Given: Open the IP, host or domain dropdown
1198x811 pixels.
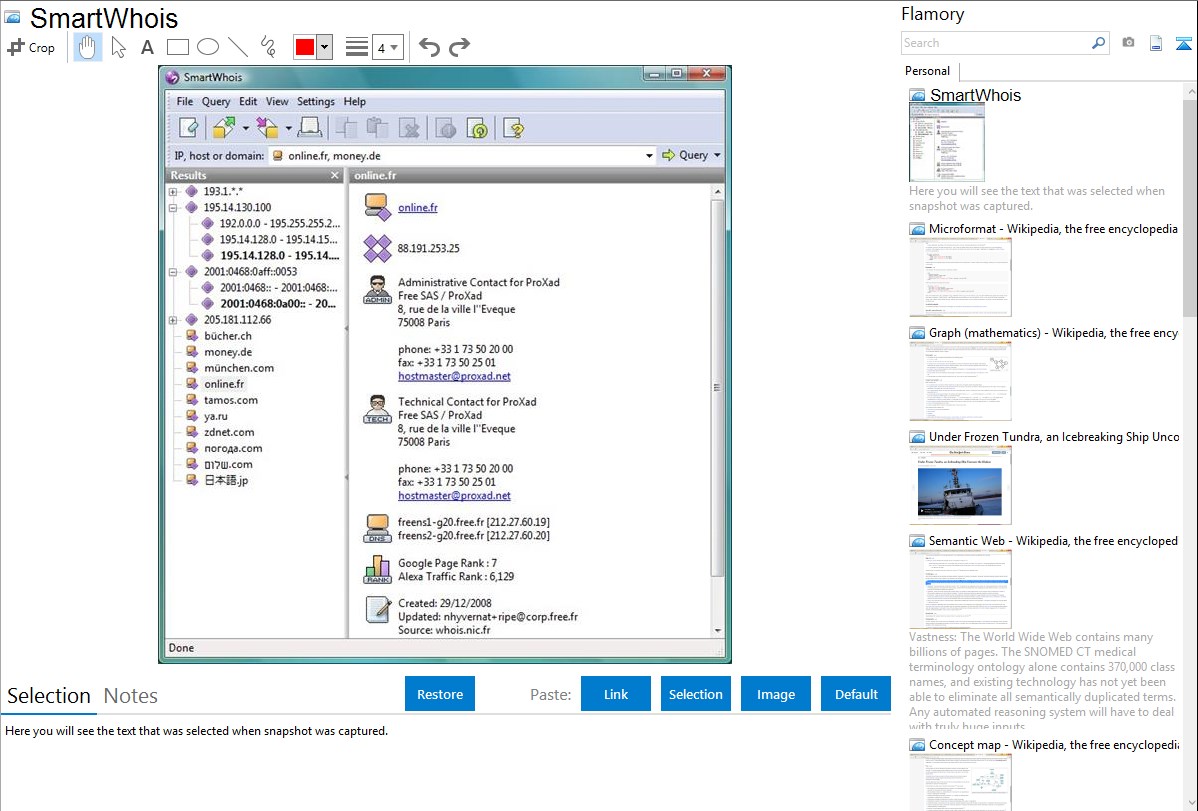Looking at the screenshot, I should coord(649,156).
